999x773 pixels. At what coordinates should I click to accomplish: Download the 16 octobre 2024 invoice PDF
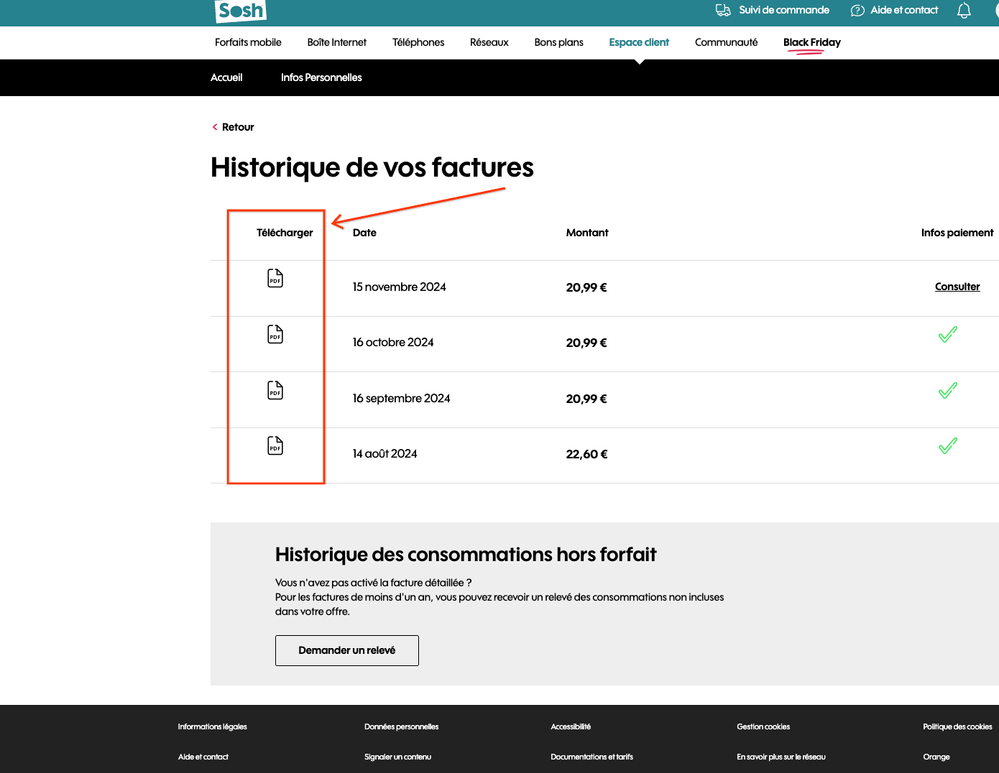point(275,335)
